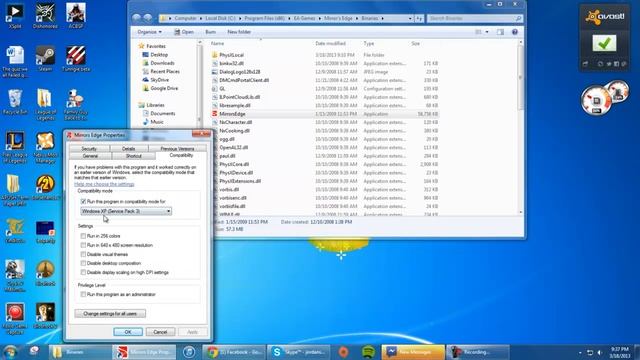Viewport: 640px width, 360px height.
Task: Select the Borderlands 2 desktop icon
Action: click(x=45, y=187)
